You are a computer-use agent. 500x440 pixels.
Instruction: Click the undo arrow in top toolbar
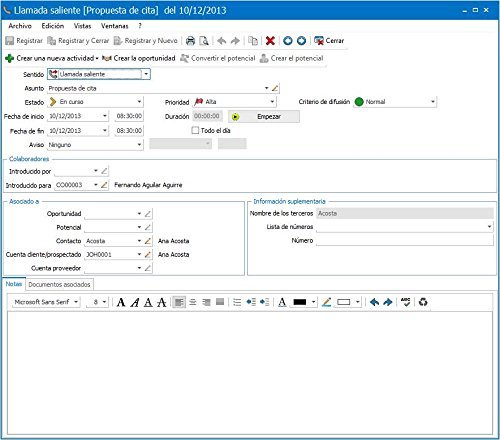pos(222,41)
